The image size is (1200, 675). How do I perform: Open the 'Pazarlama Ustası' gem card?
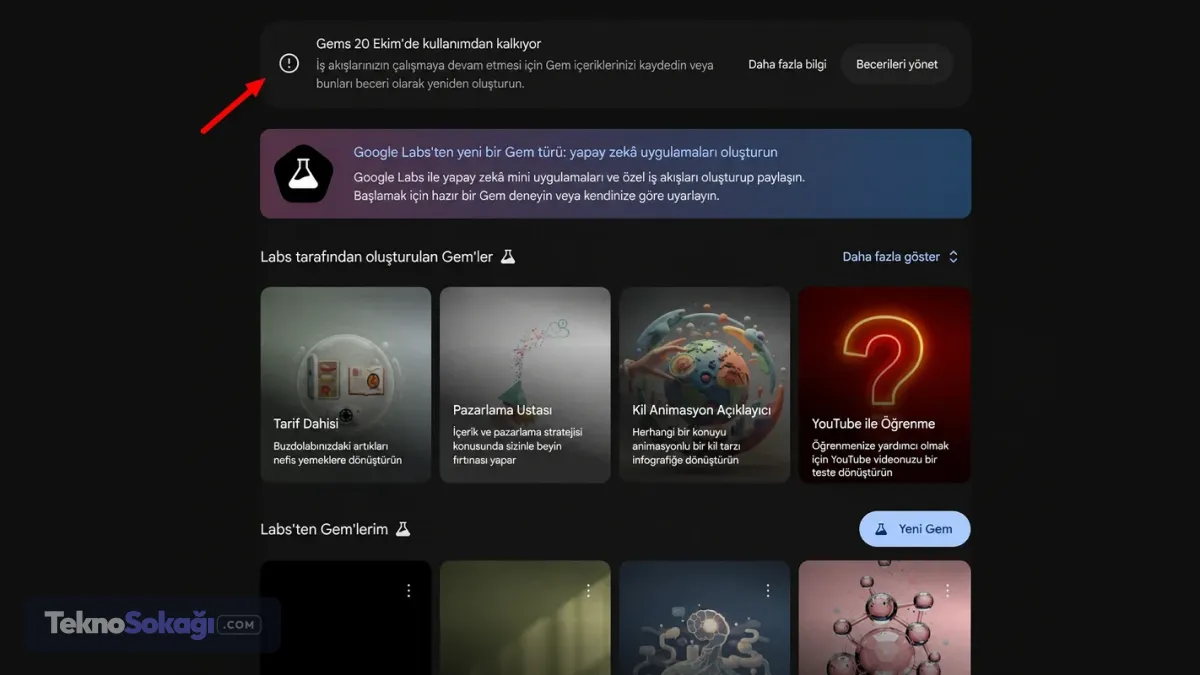click(525, 385)
